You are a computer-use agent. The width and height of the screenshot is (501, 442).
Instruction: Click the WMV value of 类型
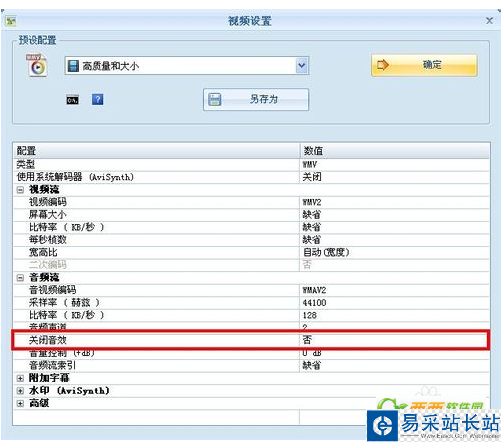pyautogui.click(x=310, y=164)
